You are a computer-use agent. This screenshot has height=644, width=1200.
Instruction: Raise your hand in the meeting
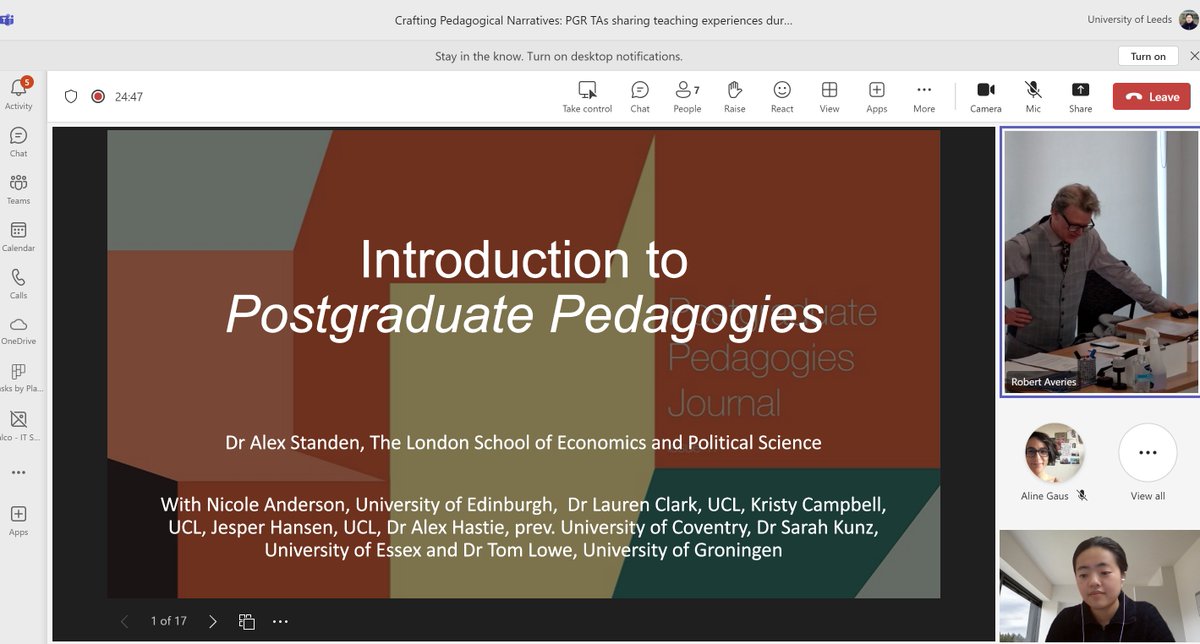point(735,97)
